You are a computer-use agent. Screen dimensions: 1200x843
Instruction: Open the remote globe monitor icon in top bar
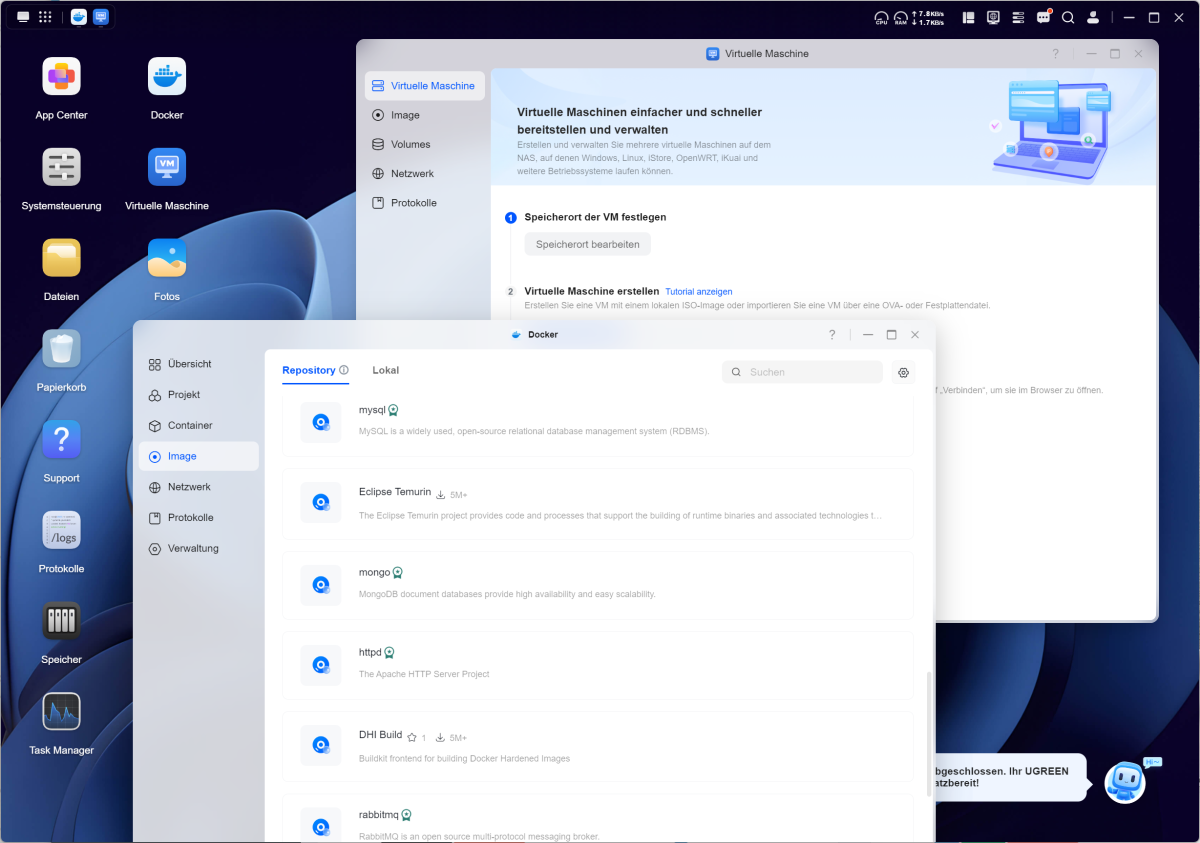click(x=993, y=17)
